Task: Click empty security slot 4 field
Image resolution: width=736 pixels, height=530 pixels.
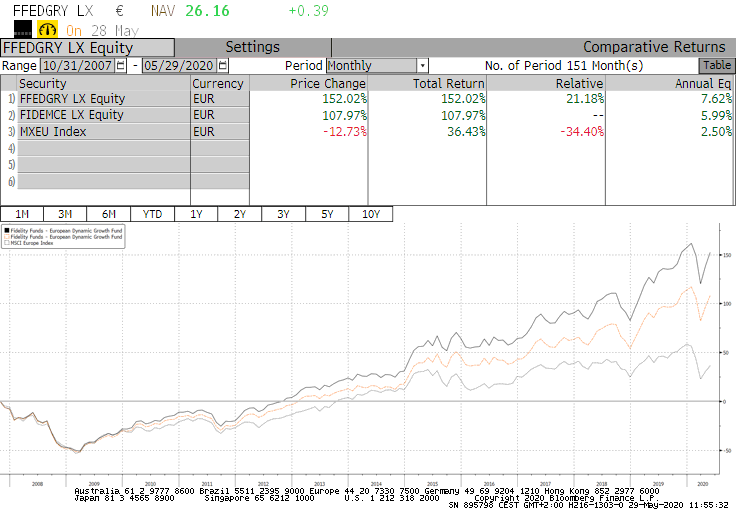Action: [x=104, y=148]
